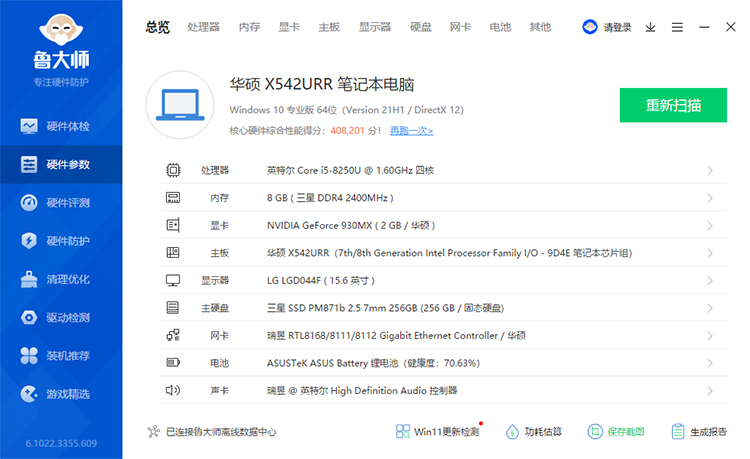Expand the NVIDIA GeForce 930MX row chevron
Image resolution: width=750 pixels, height=459 pixels.
pos(710,226)
